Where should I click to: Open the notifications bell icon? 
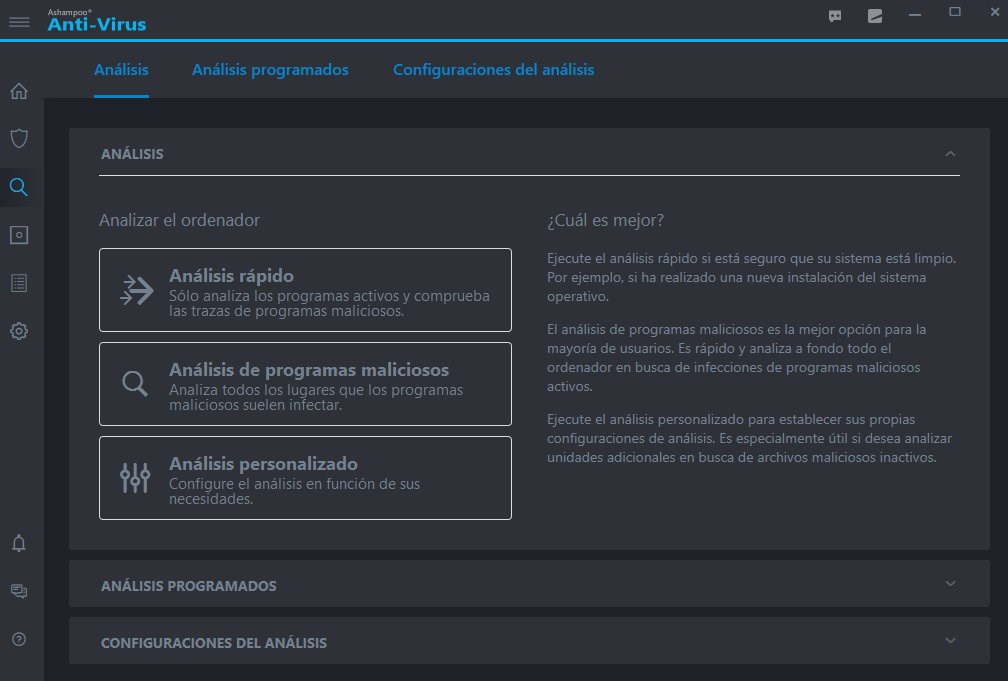pyautogui.click(x=19, y=543)
